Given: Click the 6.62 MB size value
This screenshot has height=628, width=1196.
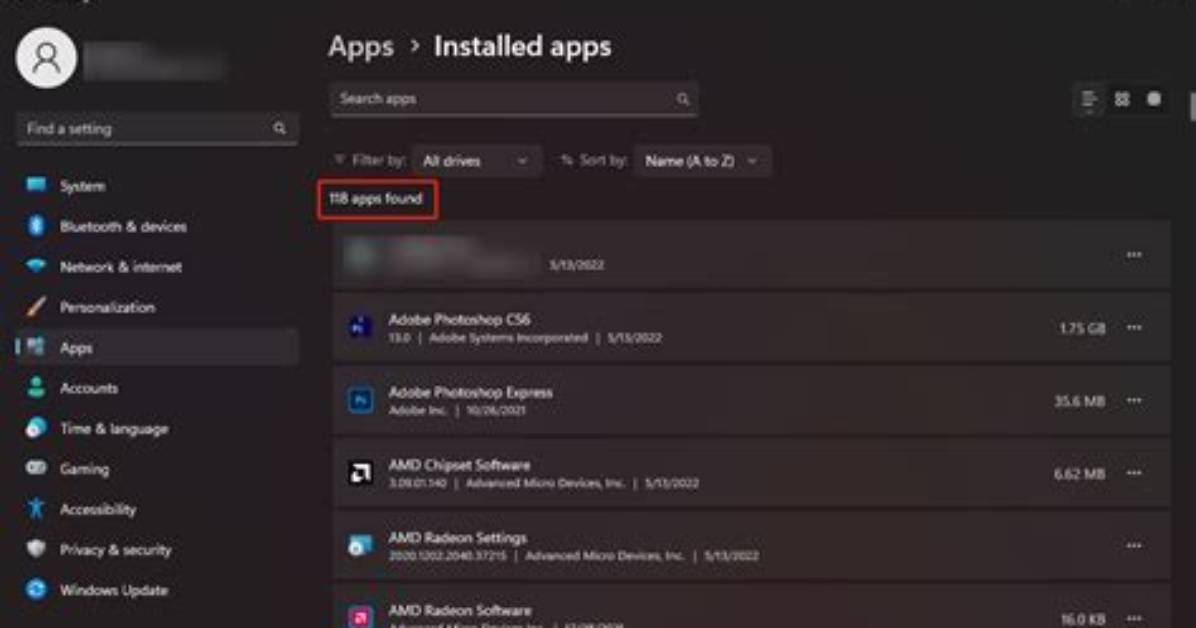Looking at the screenshot, I should coord(1079,473).
